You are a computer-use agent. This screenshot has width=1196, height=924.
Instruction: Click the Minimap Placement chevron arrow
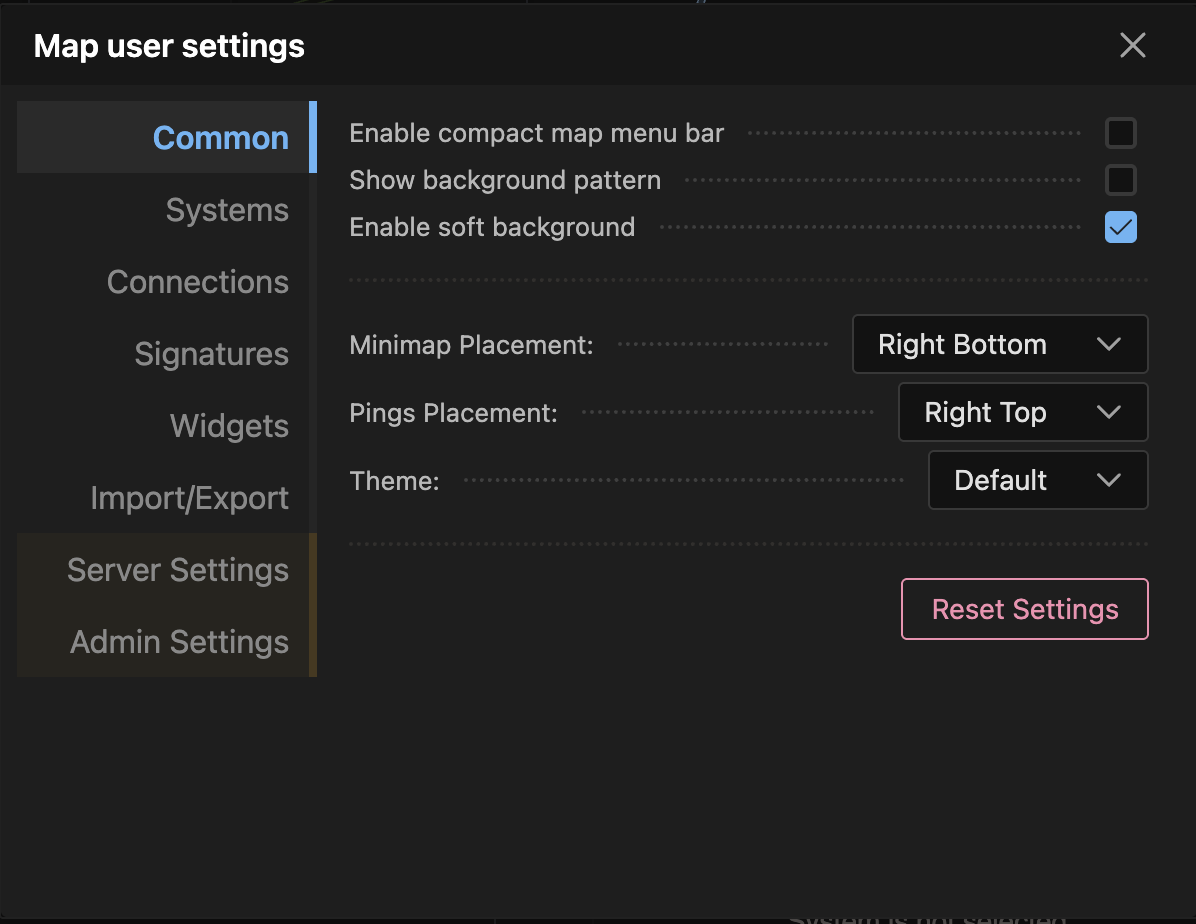tap(1108, 344)
